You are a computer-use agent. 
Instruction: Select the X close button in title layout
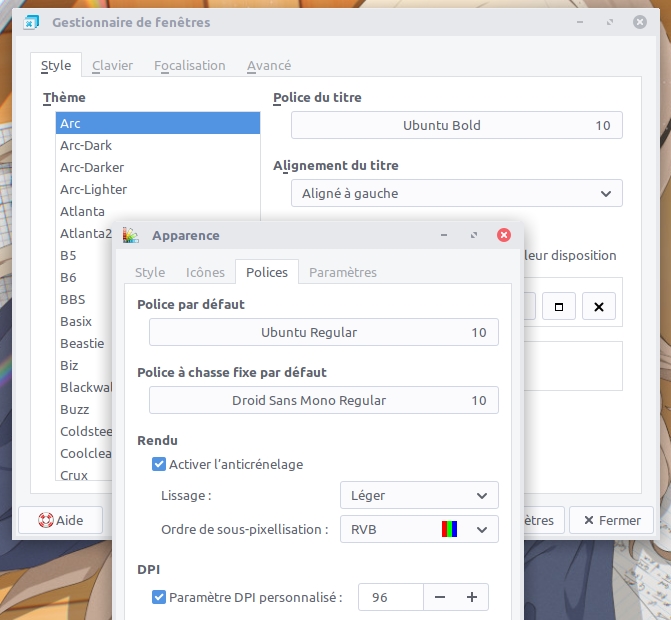(x=599, y=306)
